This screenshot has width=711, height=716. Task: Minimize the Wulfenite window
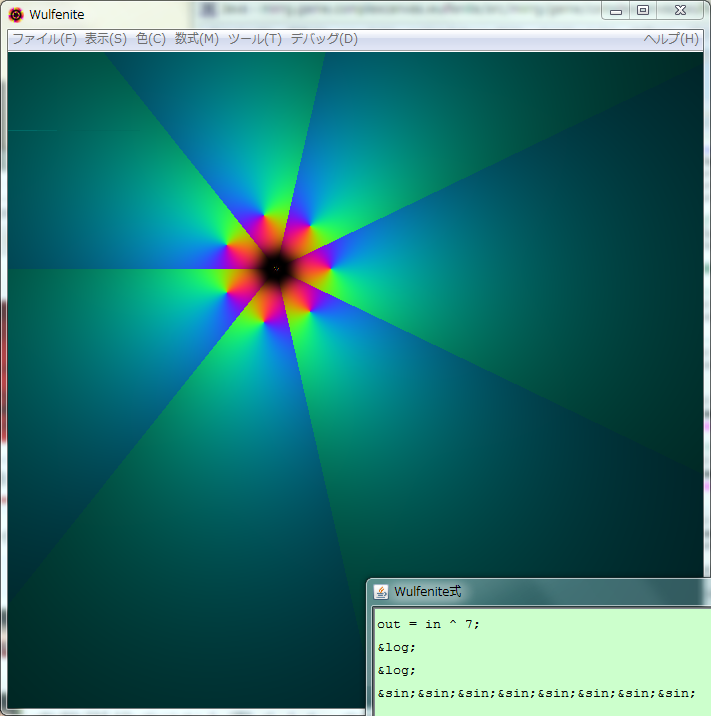[616, 11]
